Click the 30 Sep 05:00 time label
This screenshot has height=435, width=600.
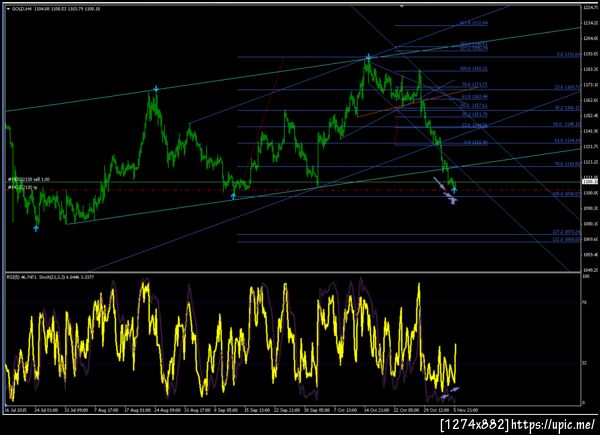[317, 410]
